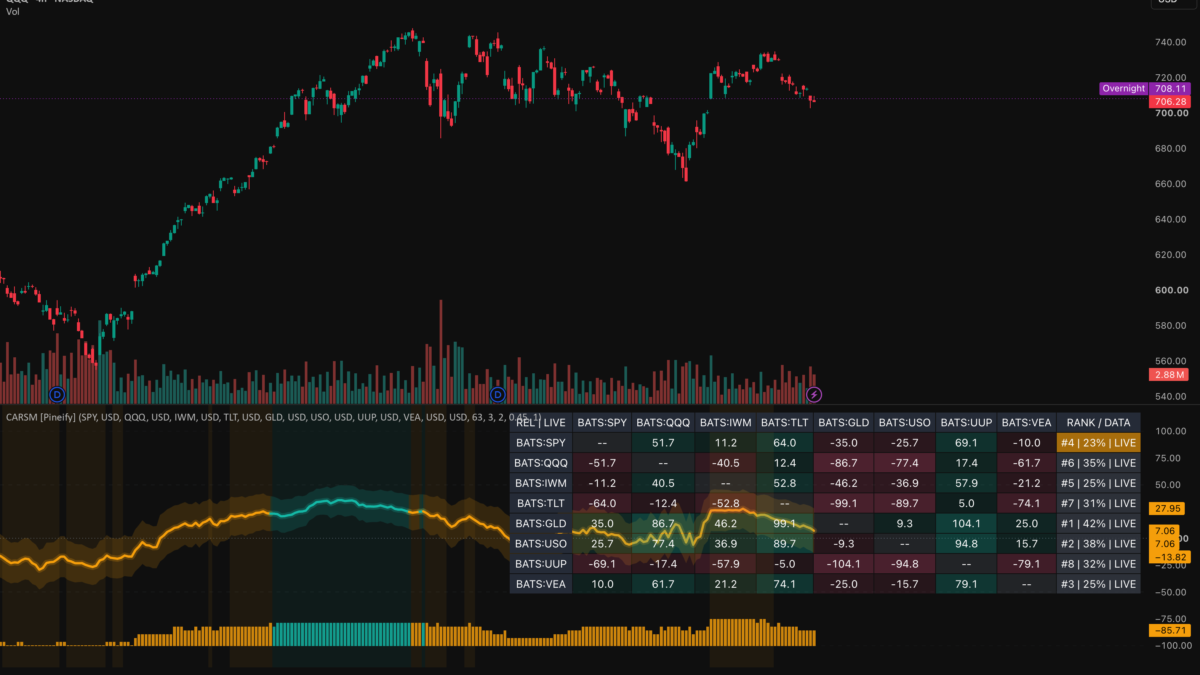This screenshot has height=675, width=1200.
Task: Click the orange -13.82 indicator value label
Action: coord(1169,555)
